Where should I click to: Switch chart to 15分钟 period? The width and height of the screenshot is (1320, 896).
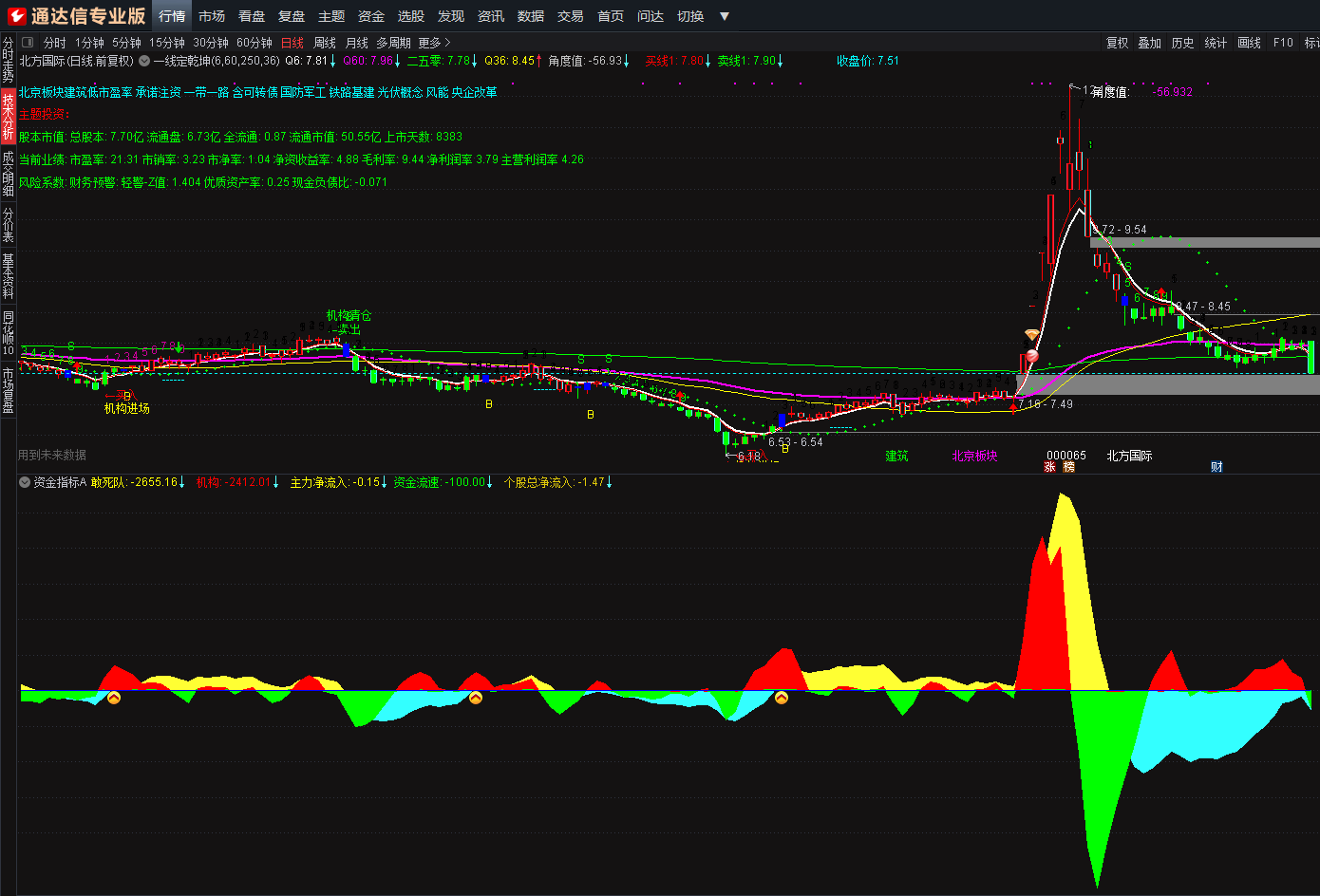pyautogui.click(x=167, y=43)
